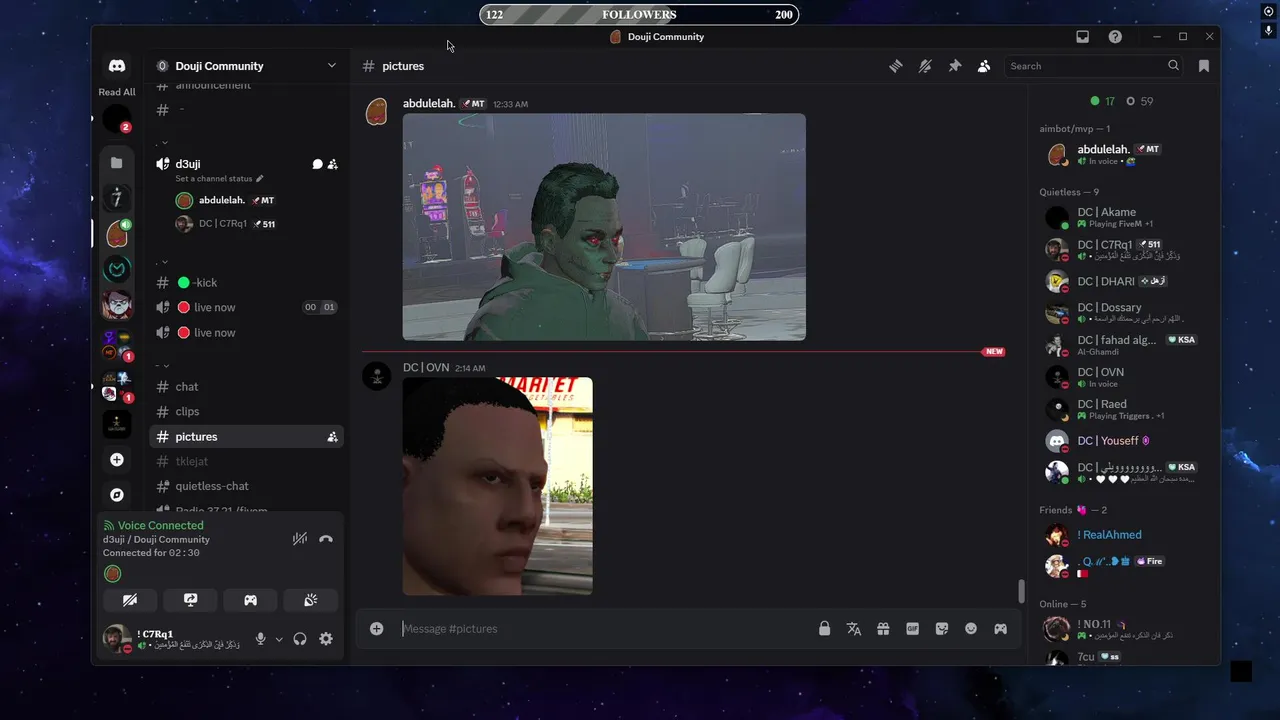Focus the Message #pictures input box
Image resolution: width=1280 pixels, height=720 pixels.
click(605, 629)
